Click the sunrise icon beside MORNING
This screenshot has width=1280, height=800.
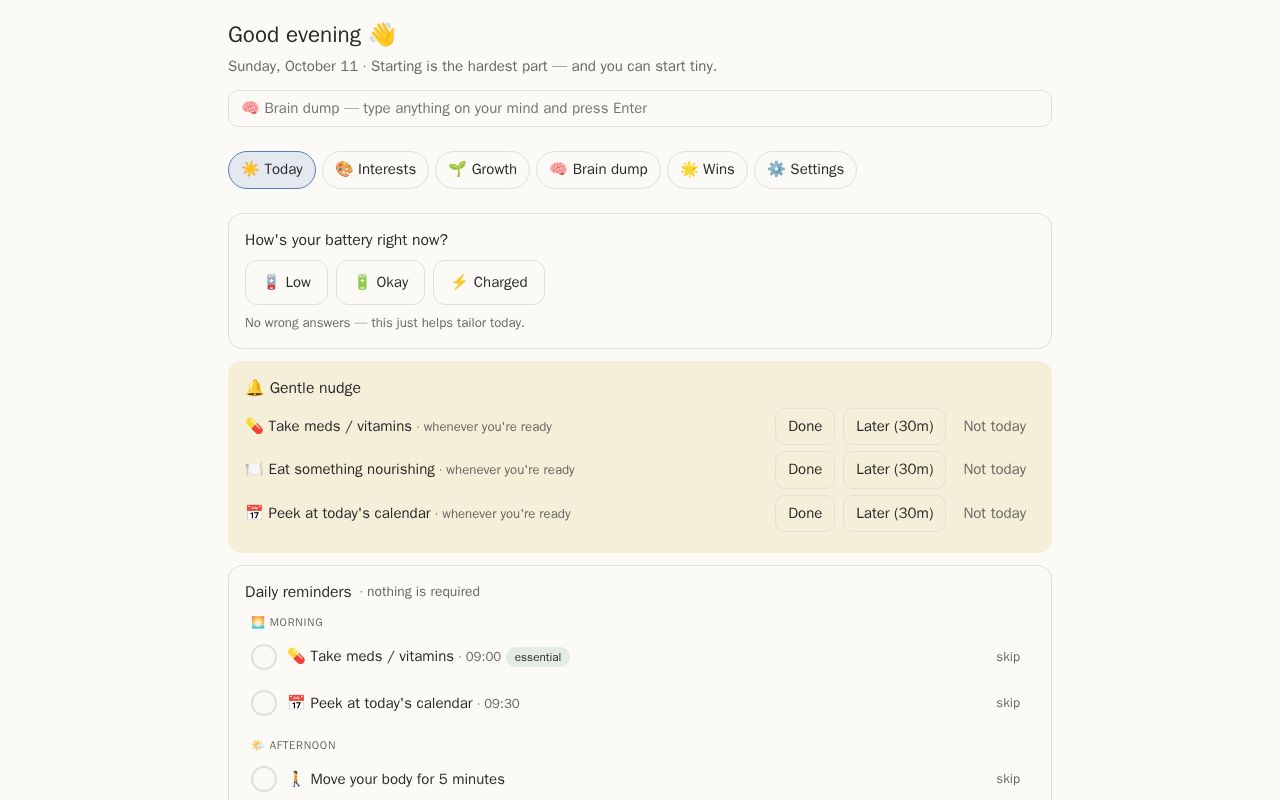[258, 622]
